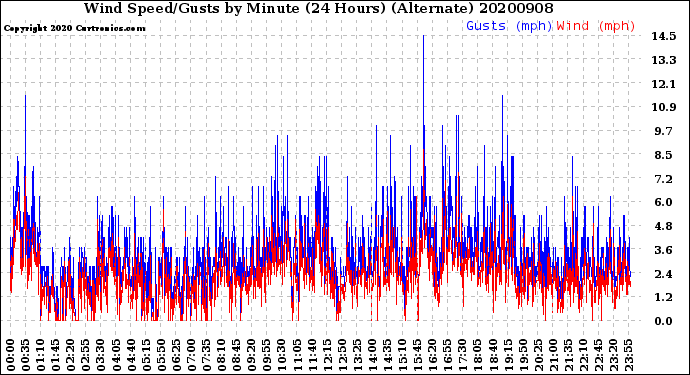The image size is (690, 375).
Task: Click the 00:35 time axis label
Action: (x=26, y=355)
